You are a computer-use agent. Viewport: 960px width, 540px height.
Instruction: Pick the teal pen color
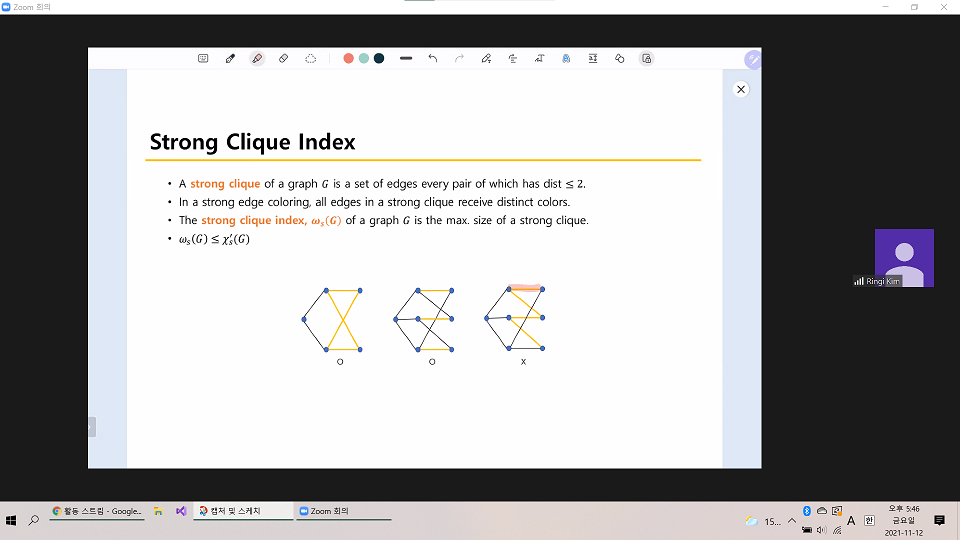(364, 59)
